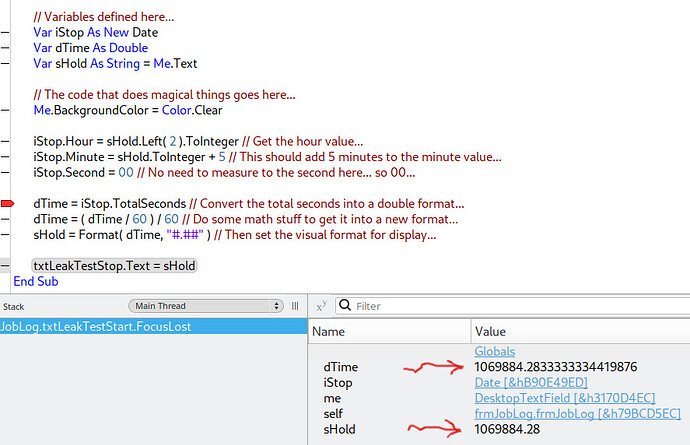The height and width of the screenshot is (445, 690).
Task: Click the red breakpoint marker in the gutter
Action: point(8,203)
